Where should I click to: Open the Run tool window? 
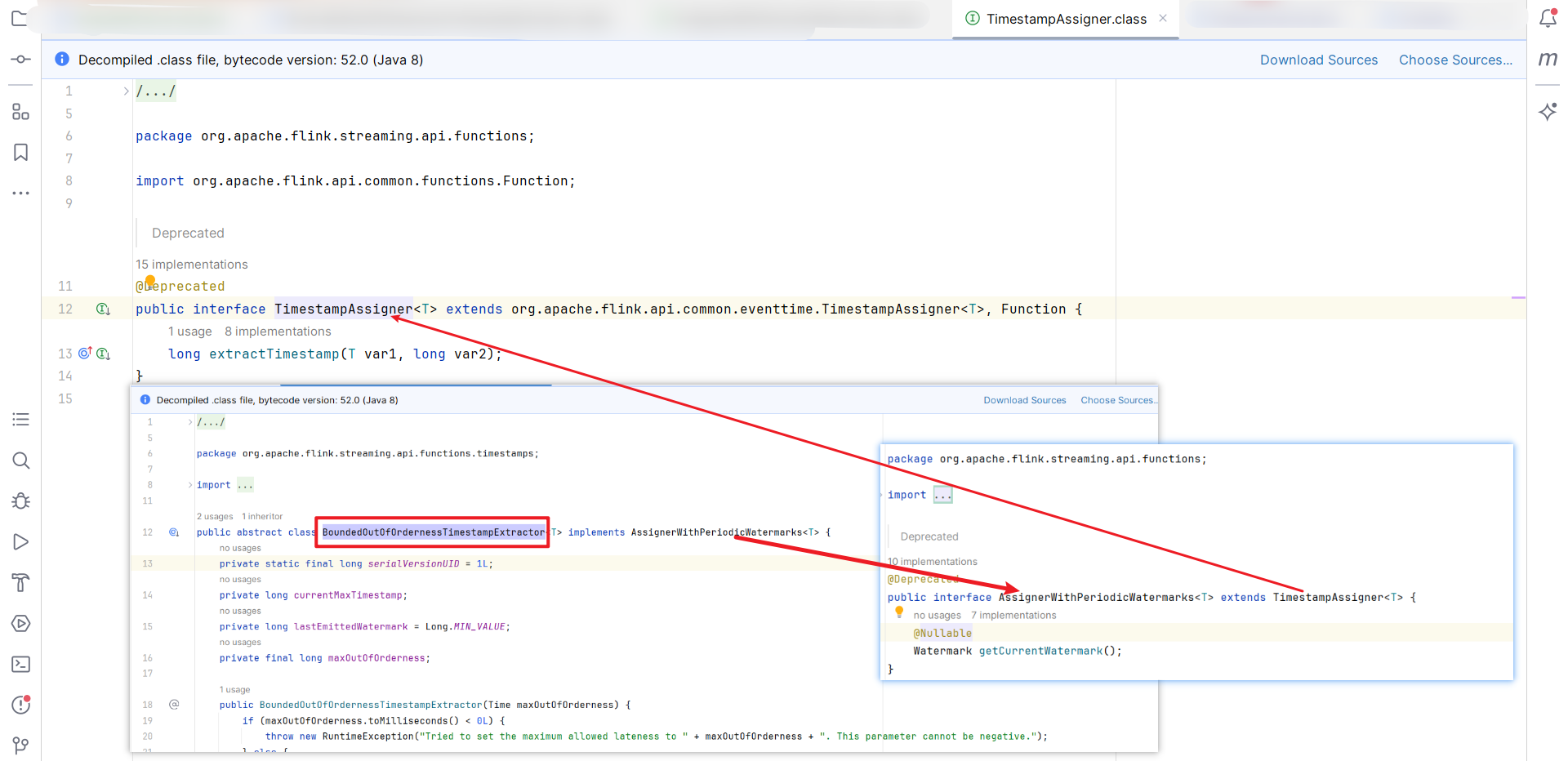pyautogui.click(x=20, y=542)
